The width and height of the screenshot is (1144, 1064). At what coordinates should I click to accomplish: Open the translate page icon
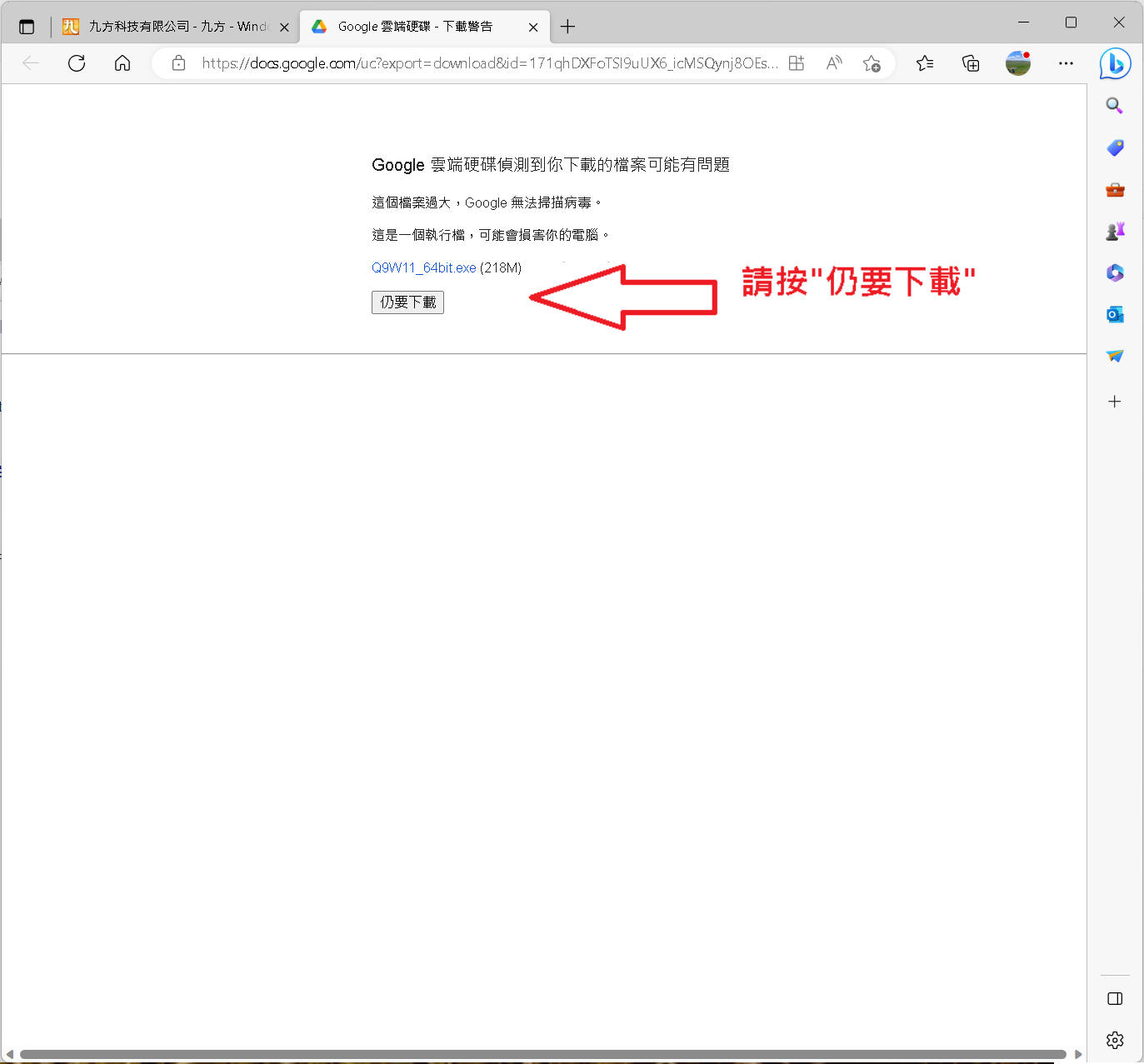point(797,63)
